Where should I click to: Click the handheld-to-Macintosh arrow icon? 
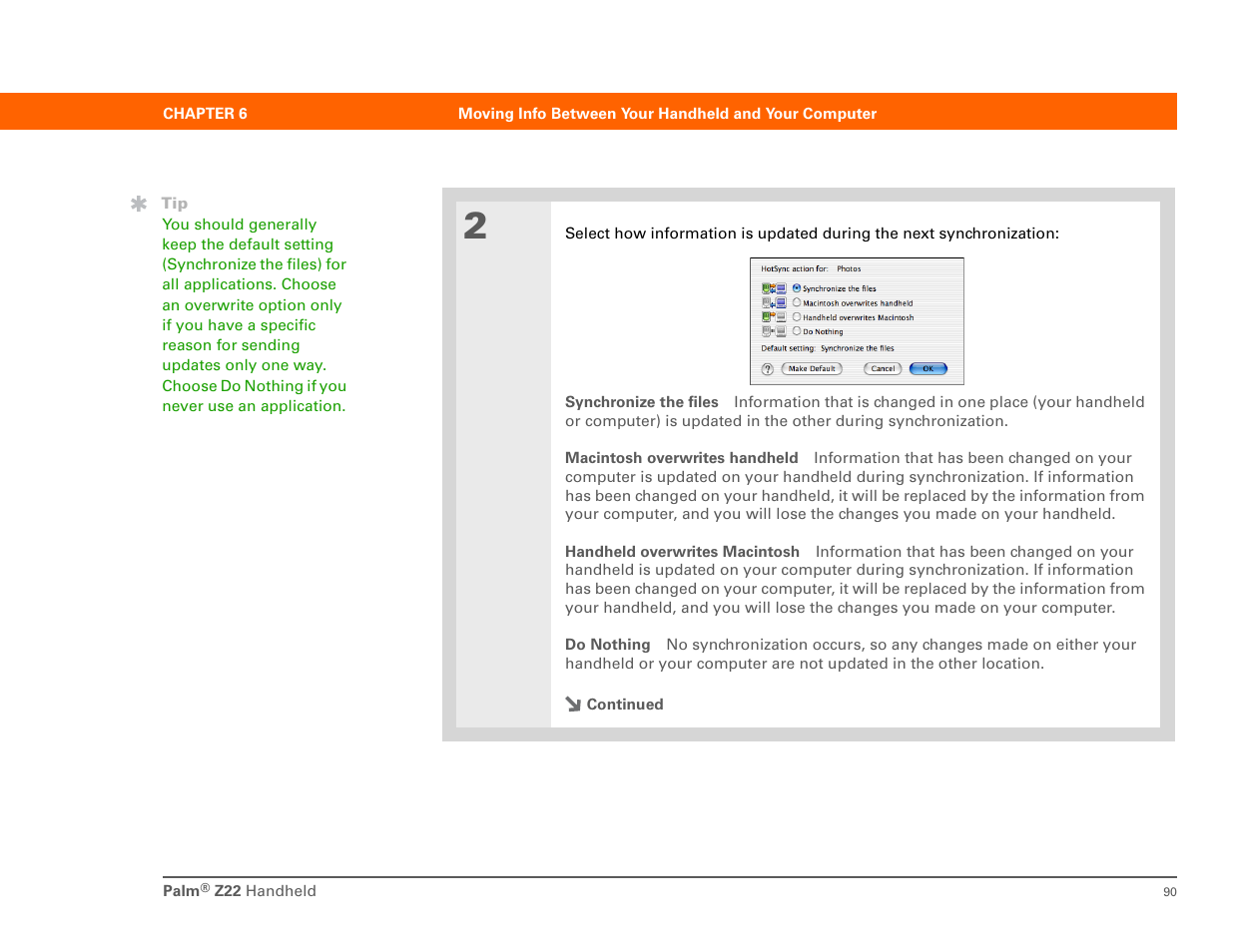click(774, 317)
